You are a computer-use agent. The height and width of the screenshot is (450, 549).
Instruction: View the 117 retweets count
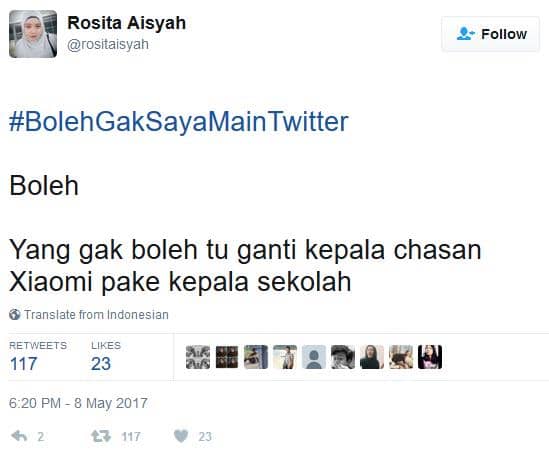(23, 364)
